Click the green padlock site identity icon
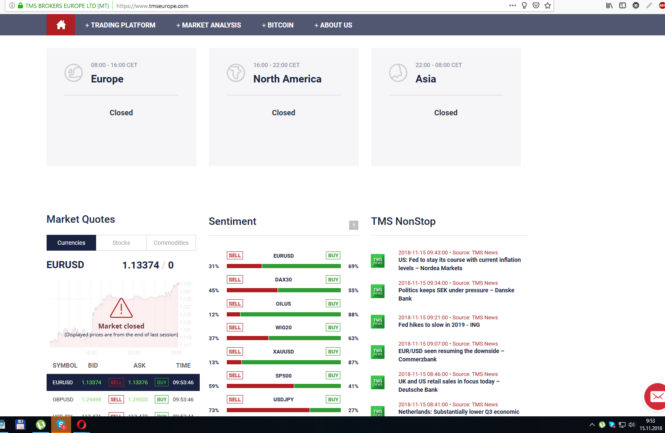665x433 pixels. [20, 6]
